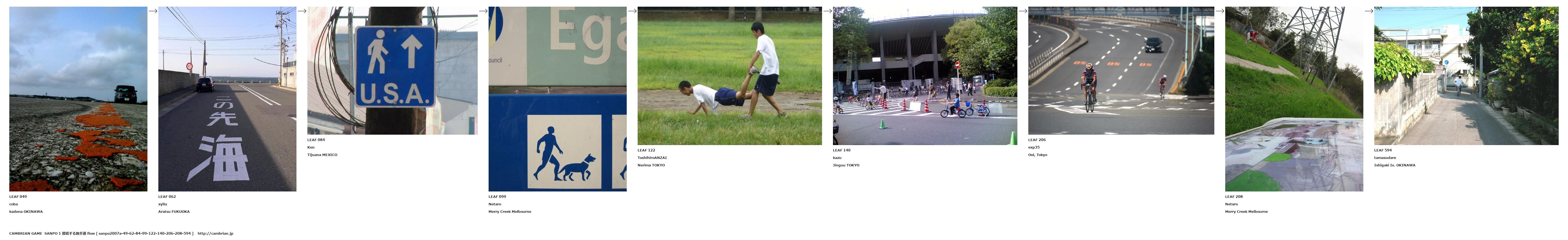Click the arrow following the U.S.A. sign photo
Screen dimensions: 1568x240
483,11
